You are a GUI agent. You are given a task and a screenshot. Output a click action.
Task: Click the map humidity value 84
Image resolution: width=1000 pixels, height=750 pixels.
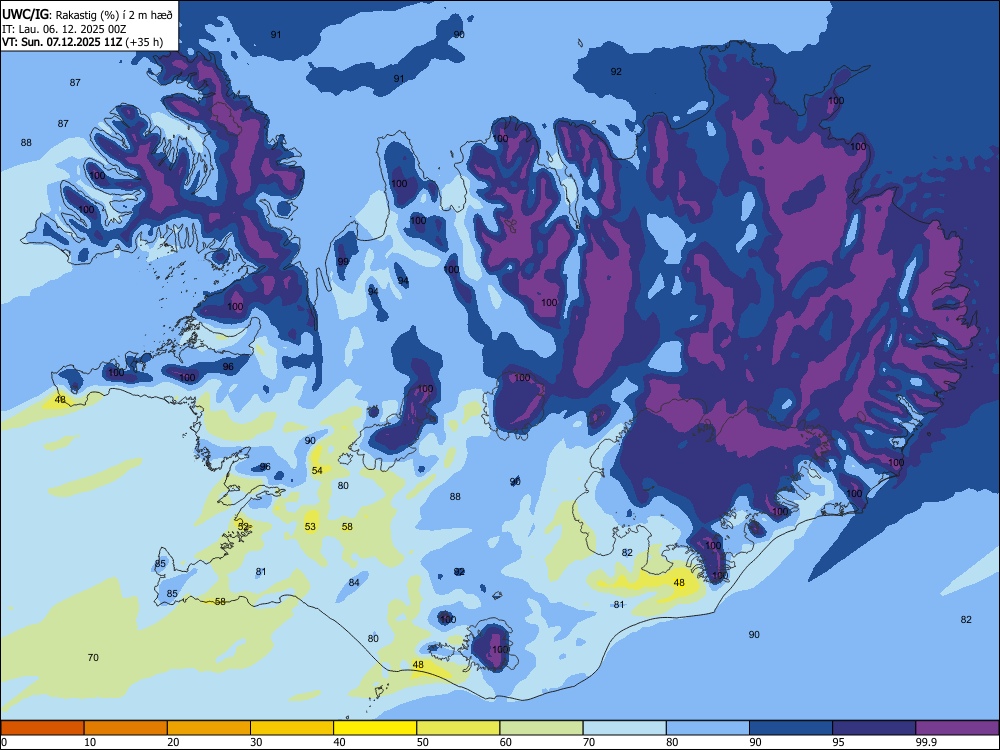coord(354,582)
